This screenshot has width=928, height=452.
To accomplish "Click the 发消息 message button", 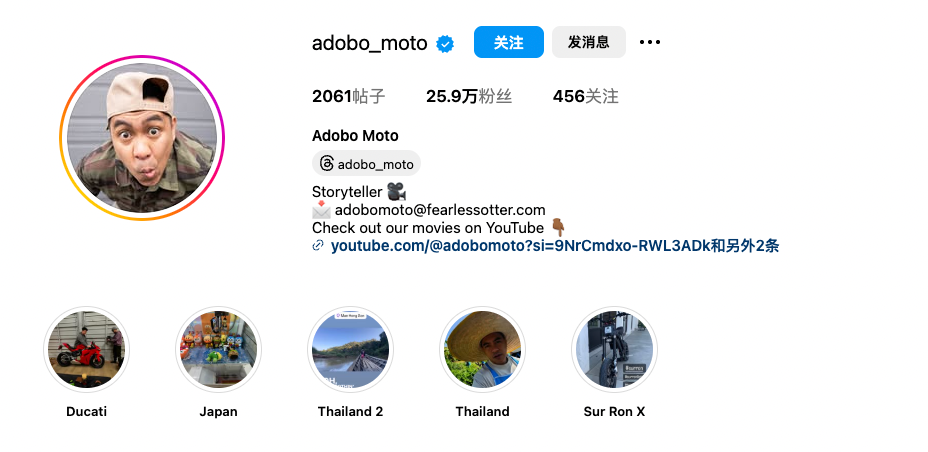I will (588, 42).
